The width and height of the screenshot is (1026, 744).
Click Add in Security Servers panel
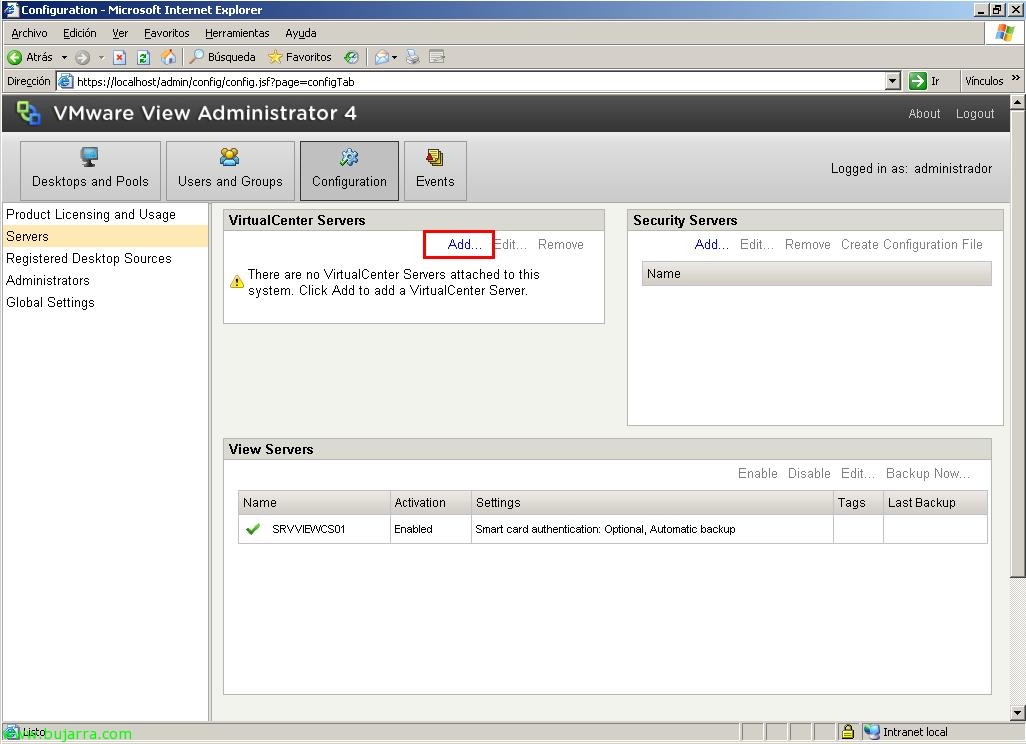(x=712, y=244)
